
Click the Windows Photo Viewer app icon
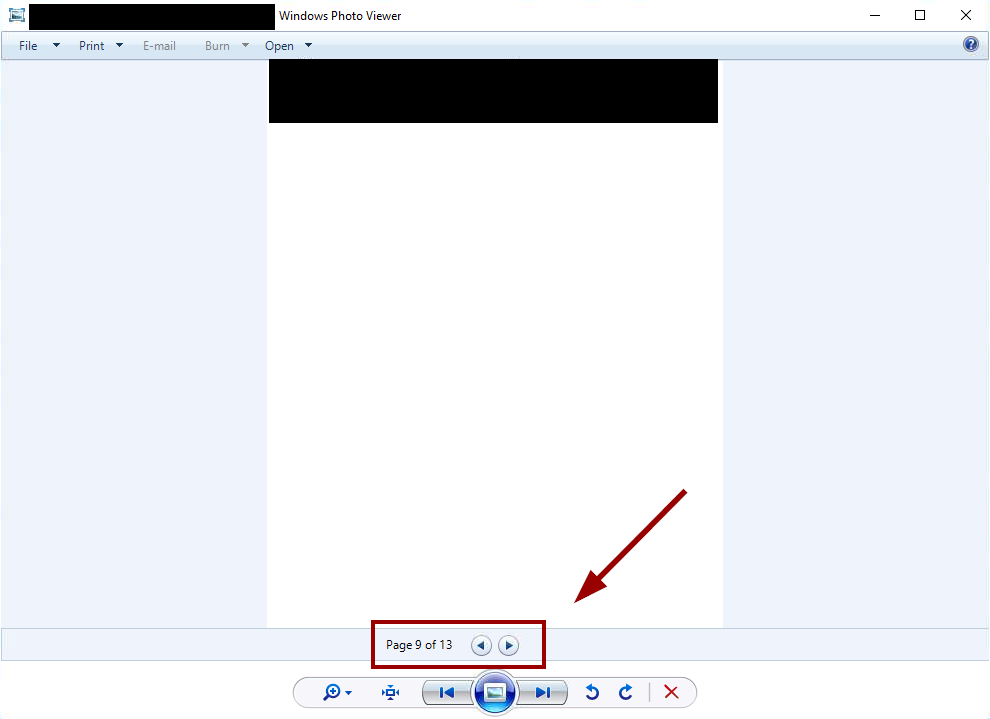[x=16, y=15]
